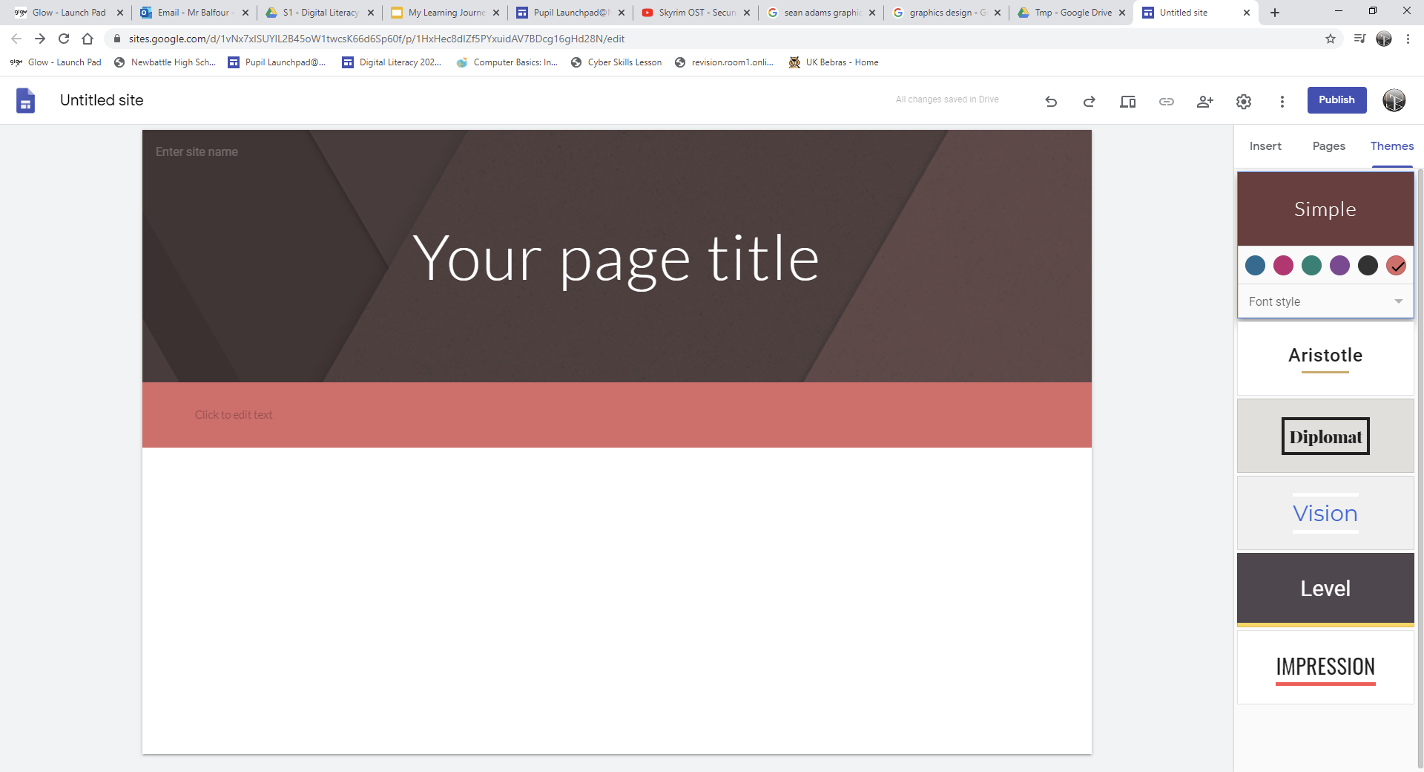
Task: Click the Google Sites home logo
Action: point(26,101)
